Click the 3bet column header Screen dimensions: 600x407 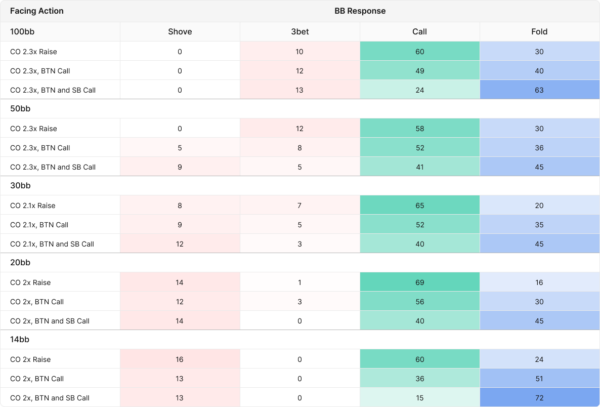[300, 31]
